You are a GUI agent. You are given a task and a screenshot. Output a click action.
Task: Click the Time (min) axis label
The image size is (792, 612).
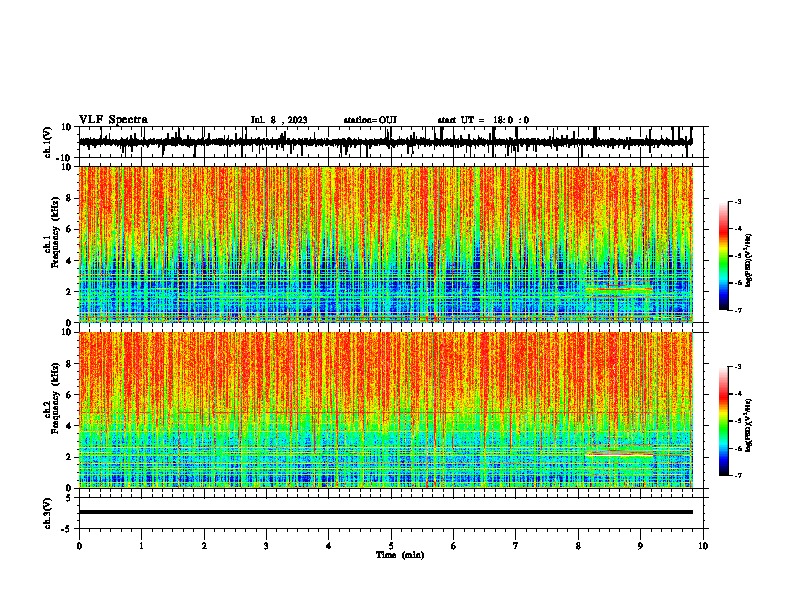[x=400, y=555]
